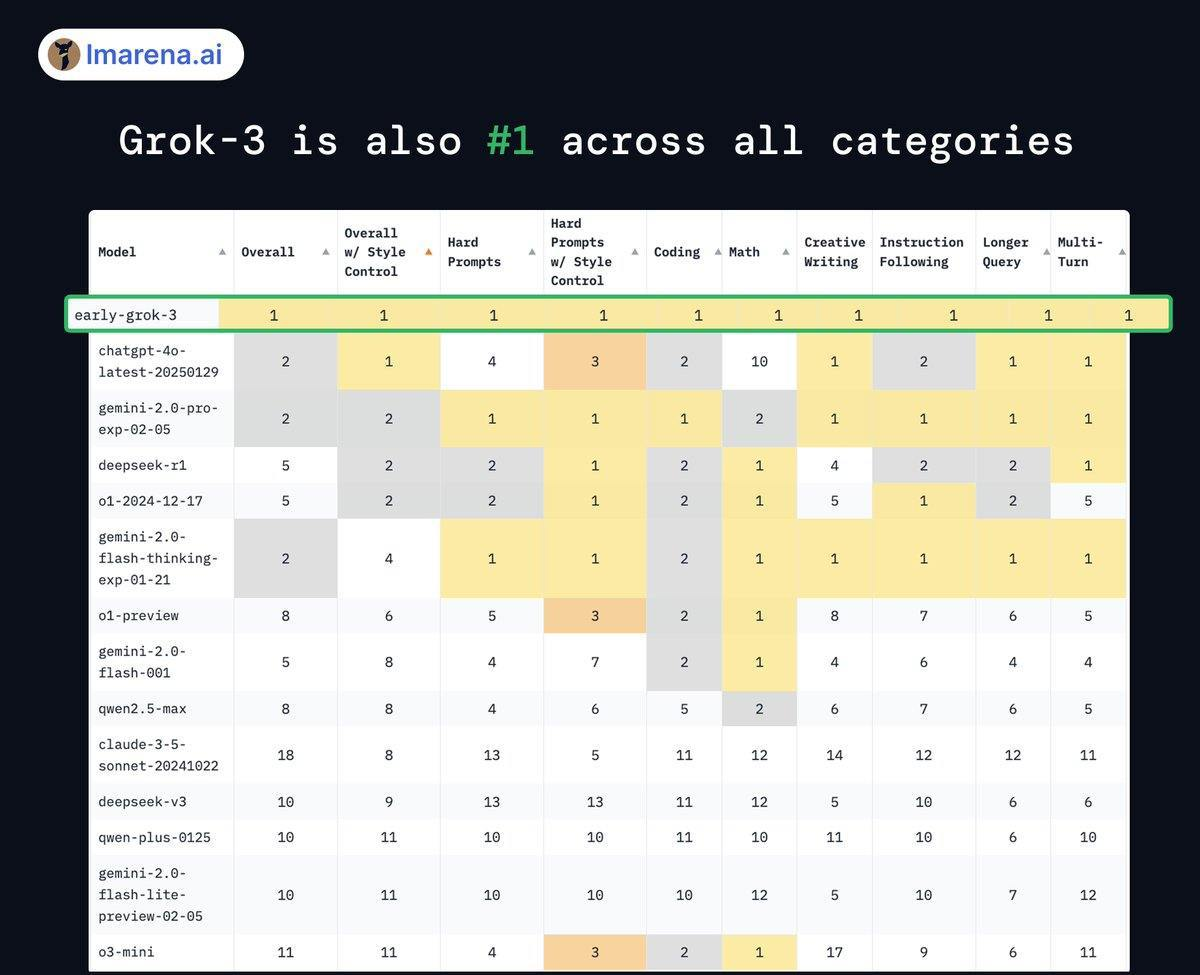Image resolution: width=1200 pixels, height=975 pixels.
Task: Sort the Multi-Turn column arrow
Action: coord(1121,252)
